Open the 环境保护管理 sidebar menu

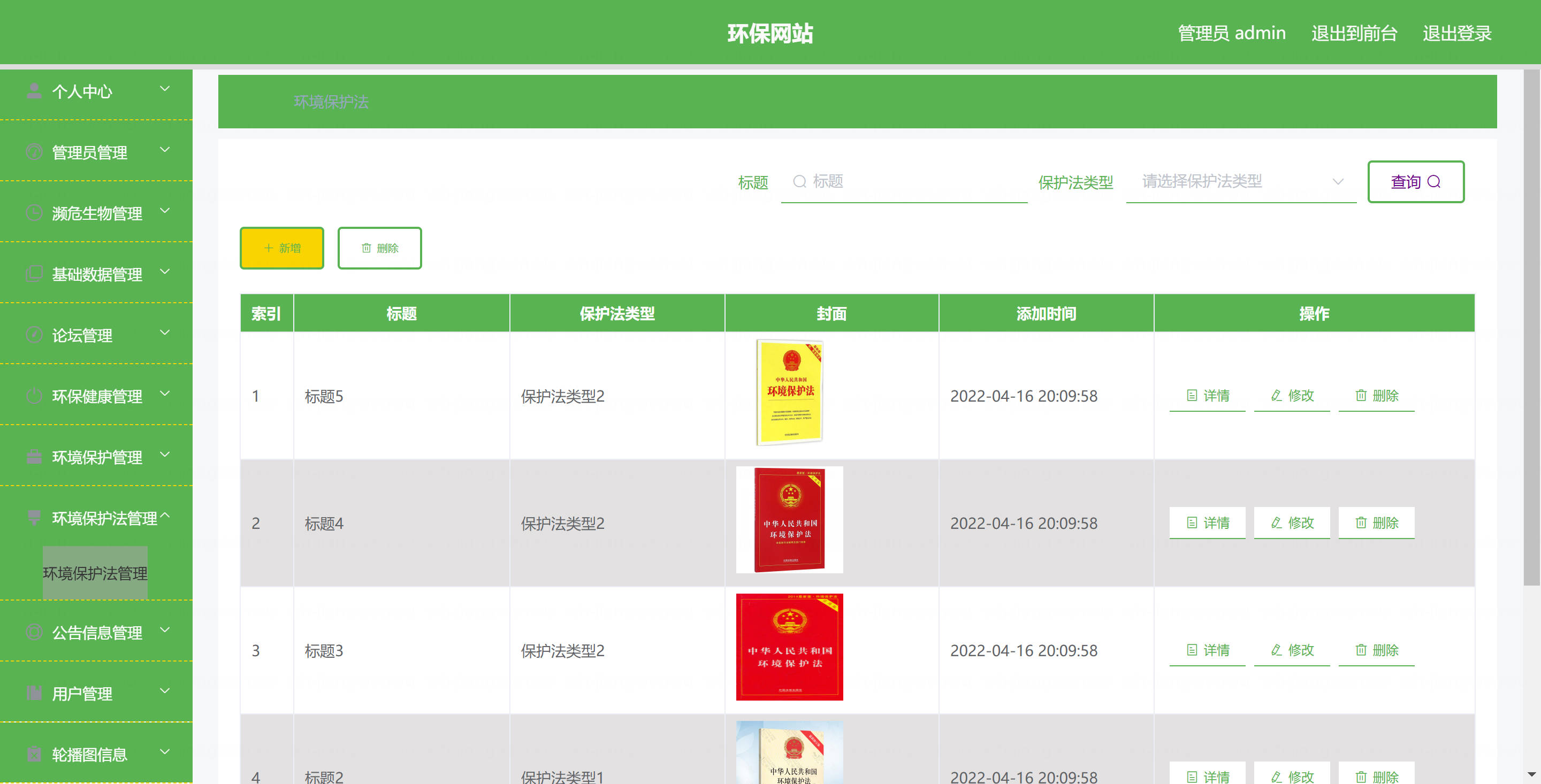96,457
